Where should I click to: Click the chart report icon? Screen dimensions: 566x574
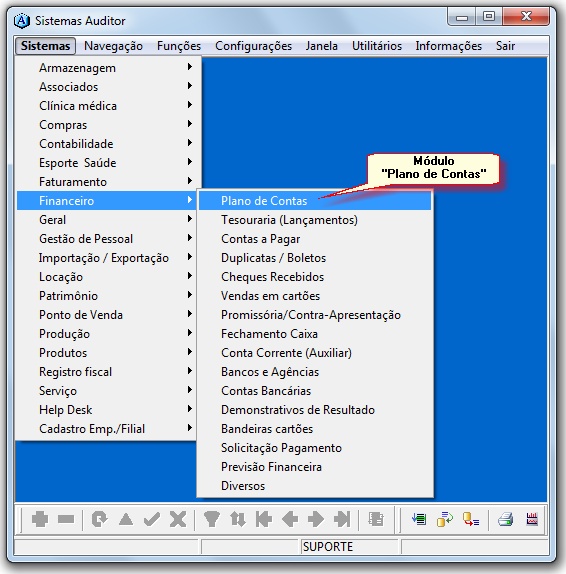pyautogui.click(x=532, y=519)
